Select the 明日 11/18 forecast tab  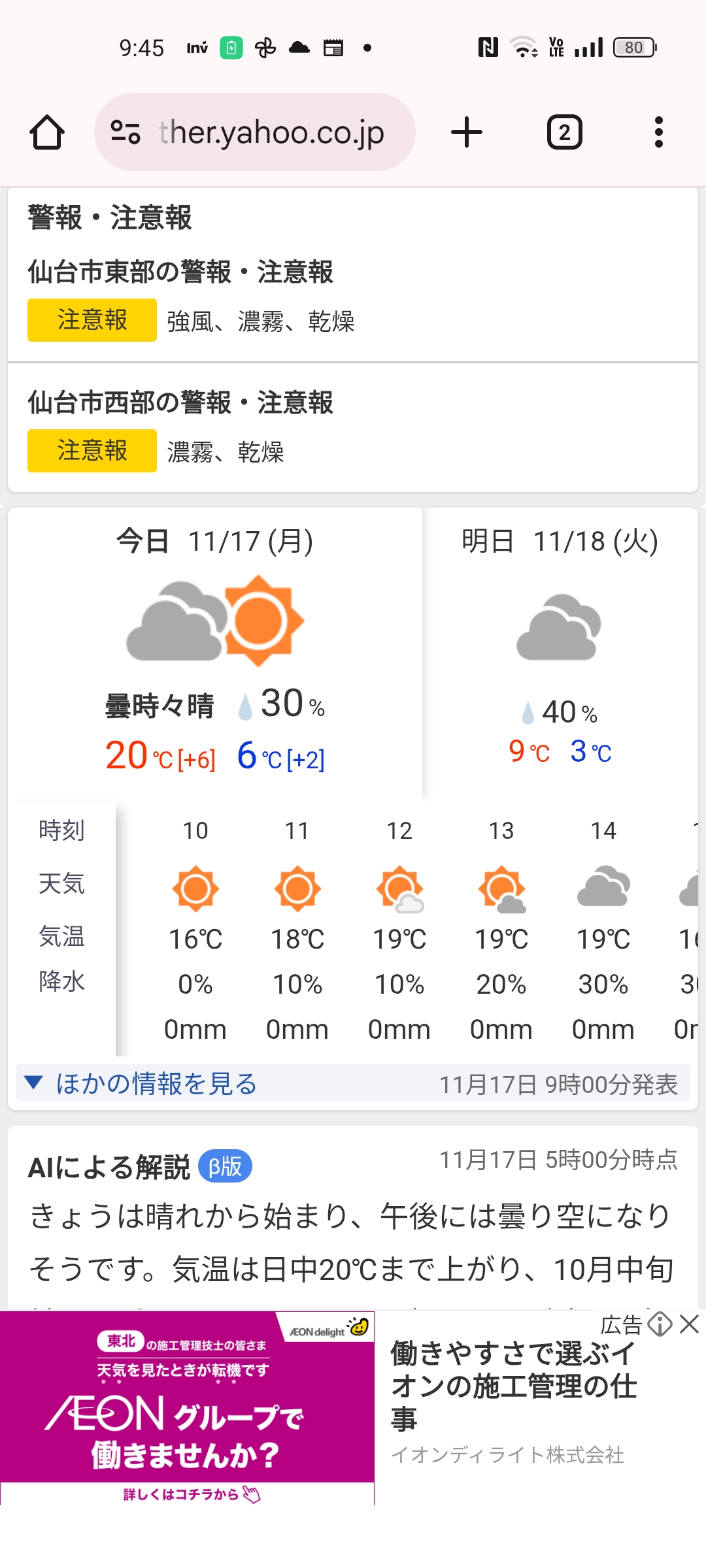[560, 541]
